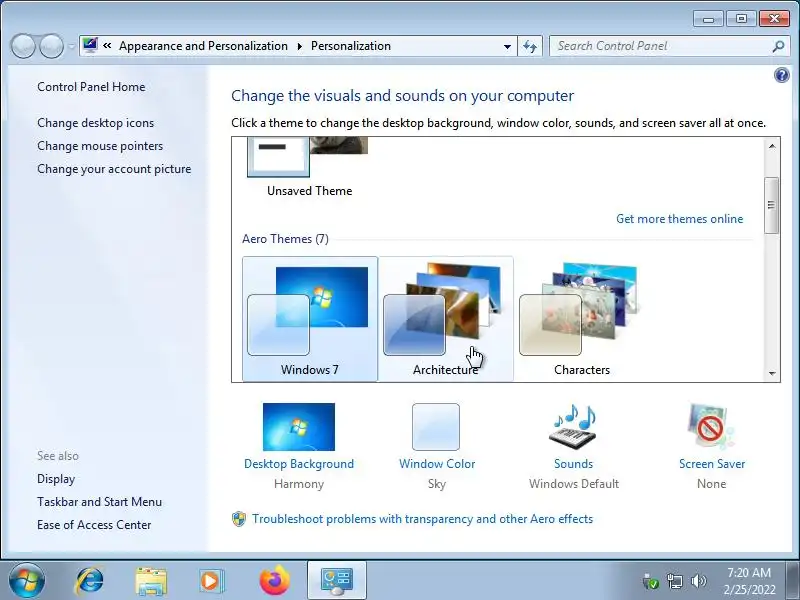The height and width of the screenshot is (600, 800).
Task: Open the Display link under See also
Action: tap(56, 479)
